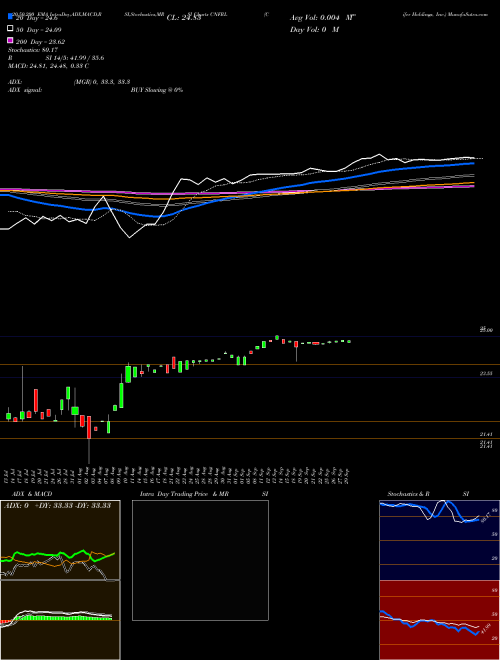Image resolution: width=500 pixels, height=660 pixels.
Task: Click the blue 20 Day legend swatch
Action: [11, 16]
